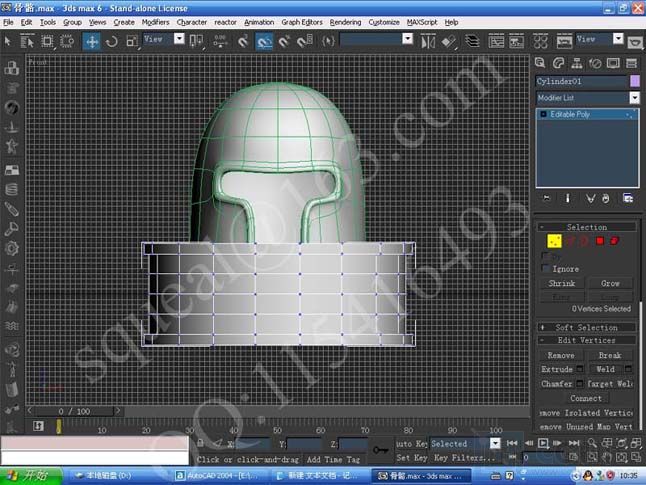This screenshot has width=646, height=485.
Task: Click Go to End playback button
Action: (574, 443)
